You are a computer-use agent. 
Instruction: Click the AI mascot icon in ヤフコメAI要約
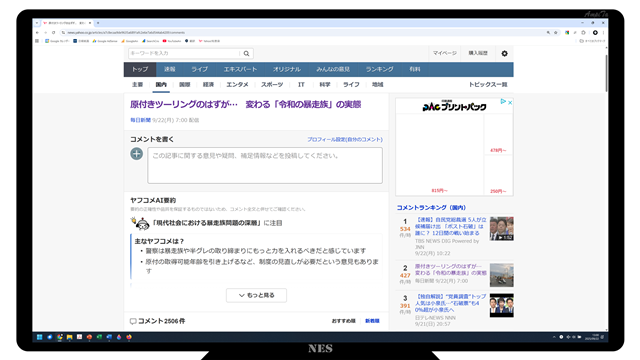(x=140, y=223)
